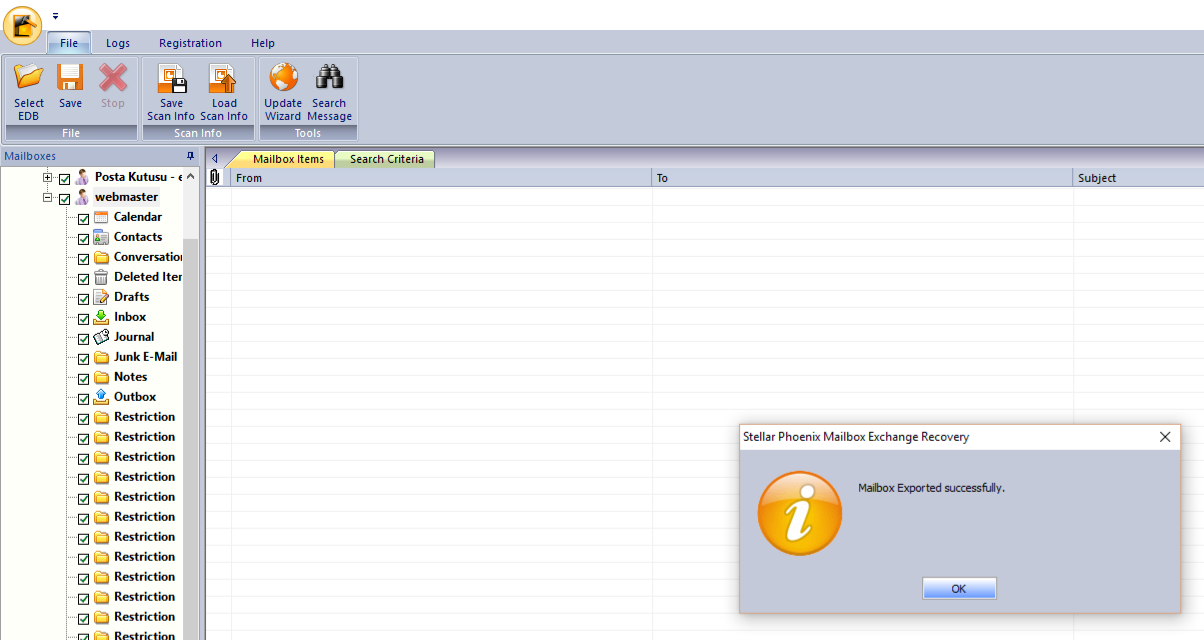Open the Help ribbon tab

click(263, 43)
